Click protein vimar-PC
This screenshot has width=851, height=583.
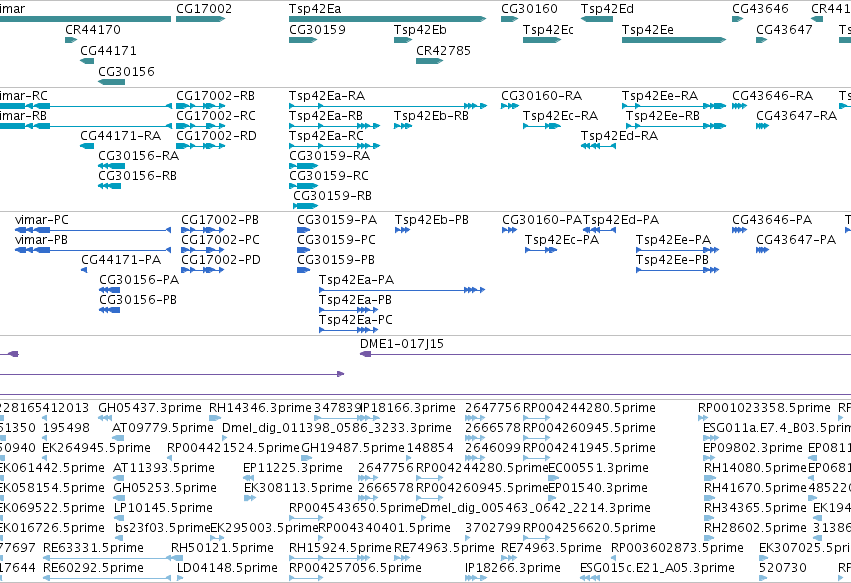pyautogui.click(x=42, y=220)
